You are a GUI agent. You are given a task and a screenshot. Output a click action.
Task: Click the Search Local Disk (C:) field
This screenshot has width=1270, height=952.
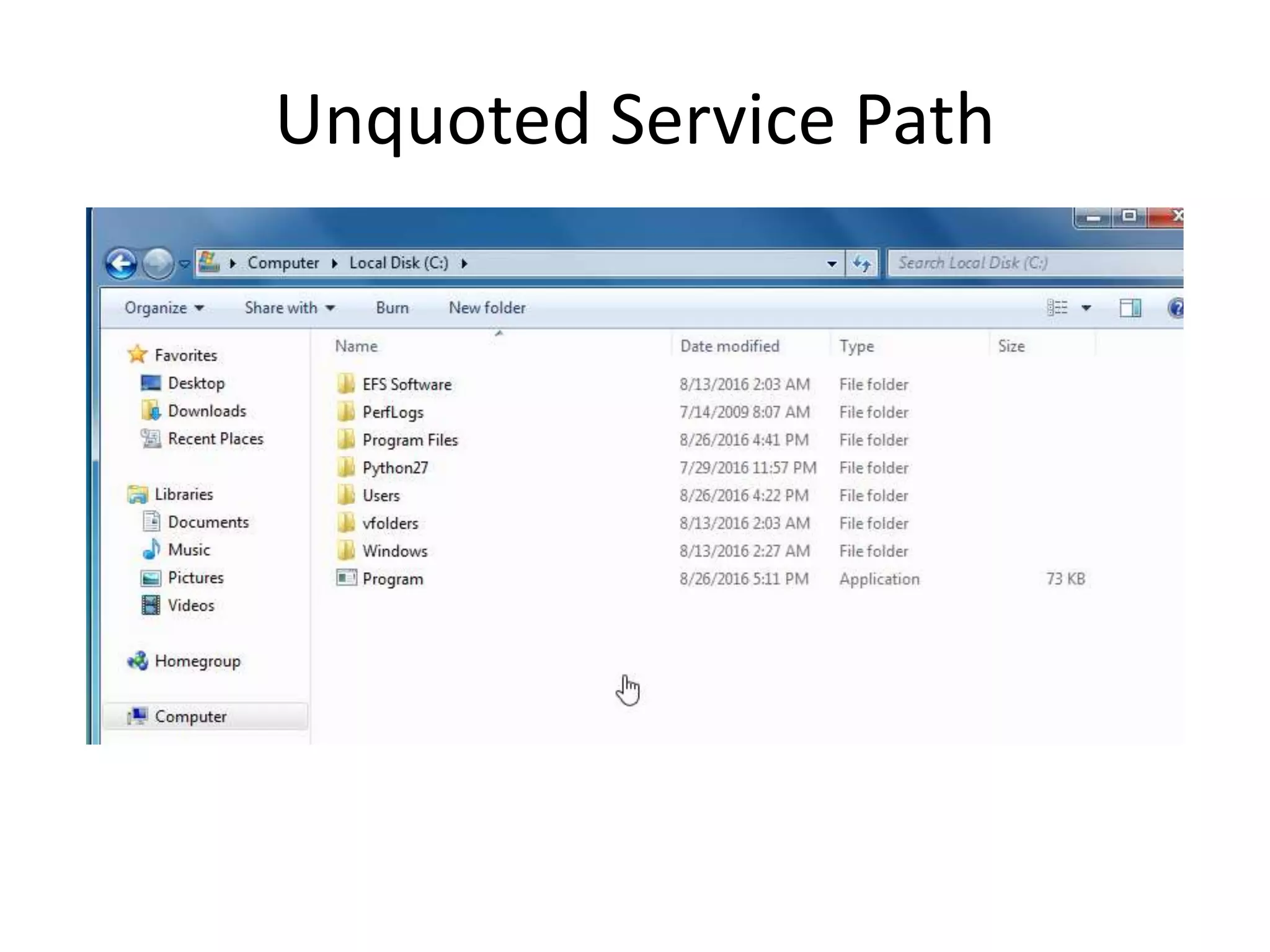(x=1036, y=263)
